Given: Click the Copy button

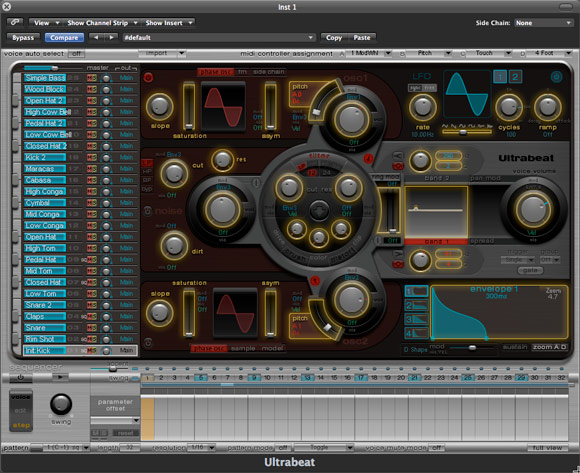Looking at the screenshot, I should [334, 37].
